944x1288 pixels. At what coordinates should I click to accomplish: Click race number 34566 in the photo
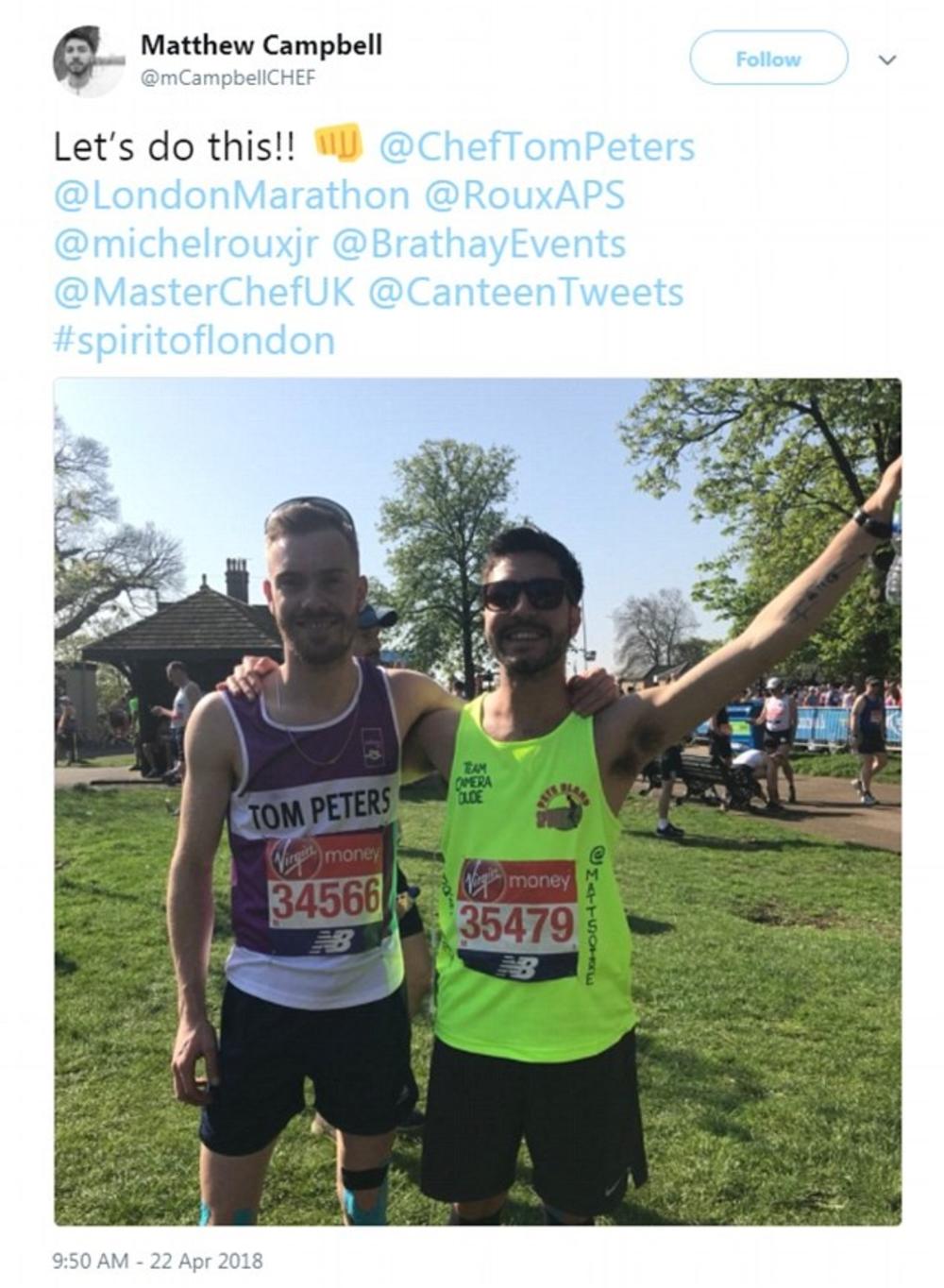click(x=326, y=898)
